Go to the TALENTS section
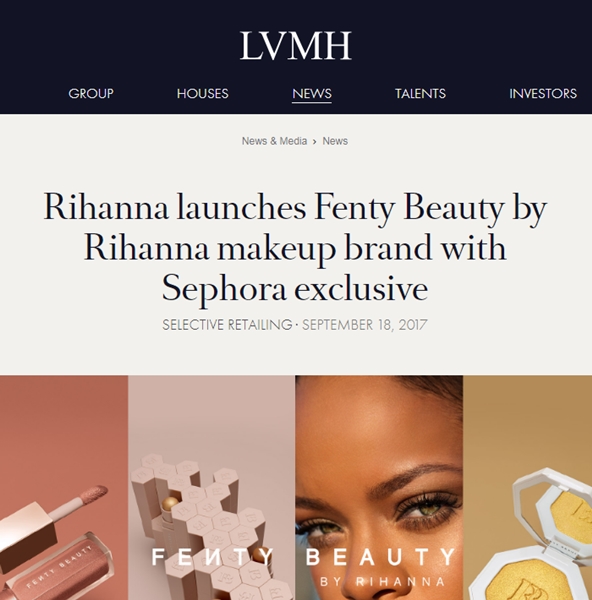 pos(420,93)
